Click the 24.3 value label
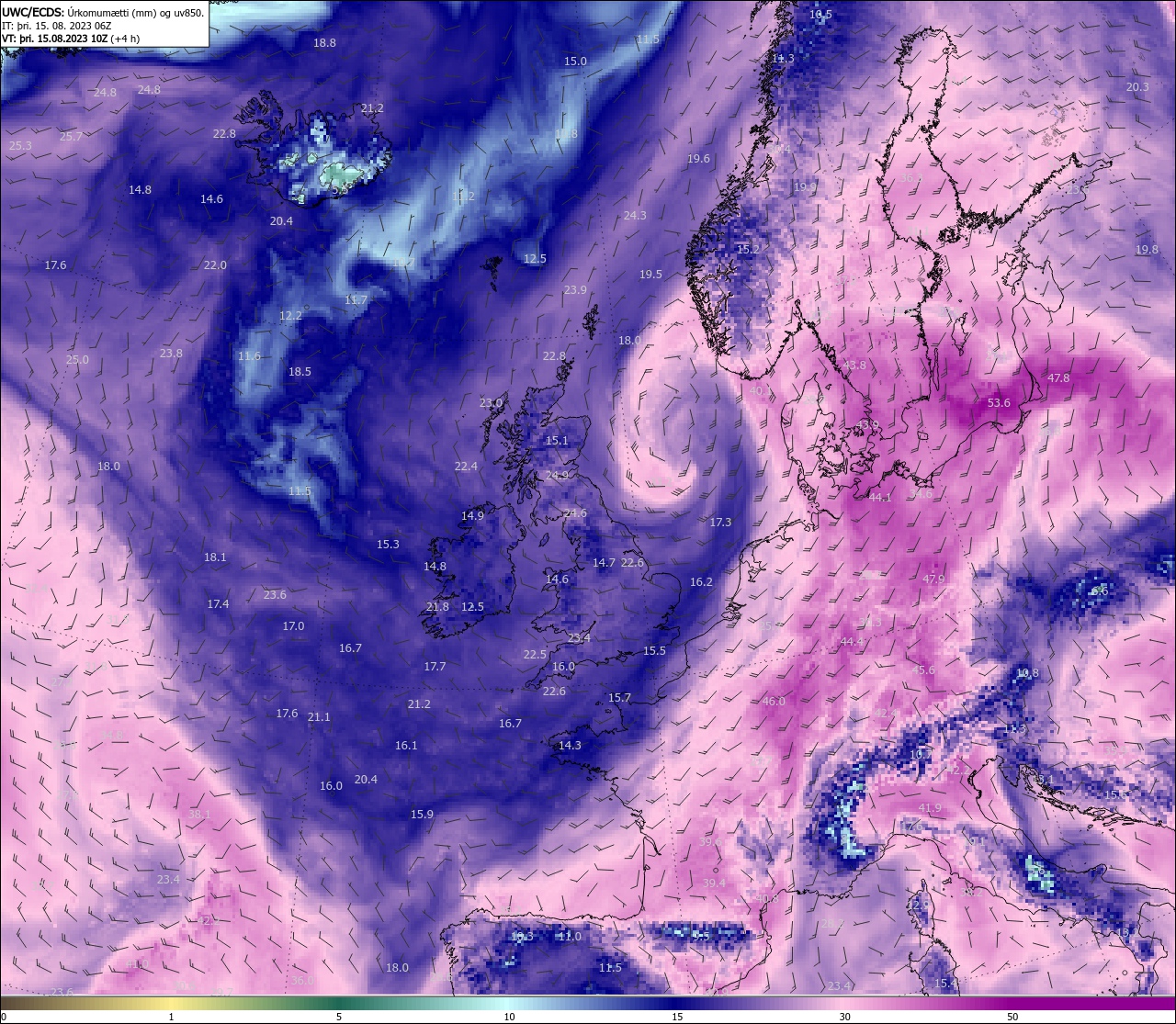Image resolution: width=1176 pixels, height=1024 pixels. (635, 216)
